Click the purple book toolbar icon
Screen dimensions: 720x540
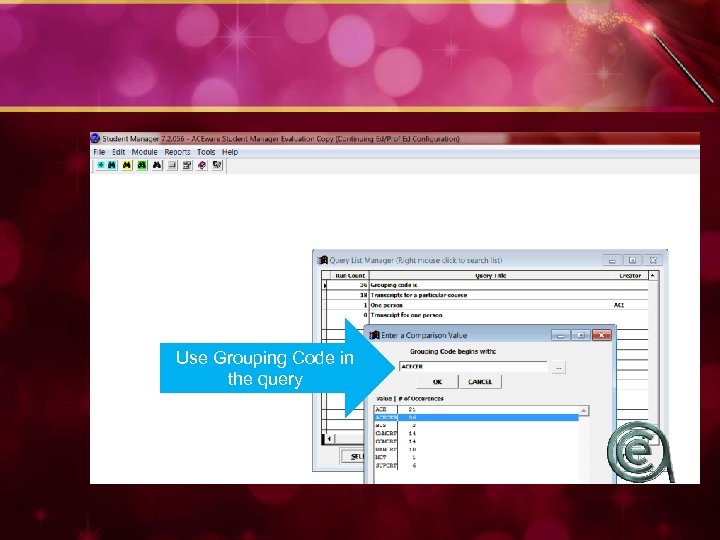pos(202,165)
